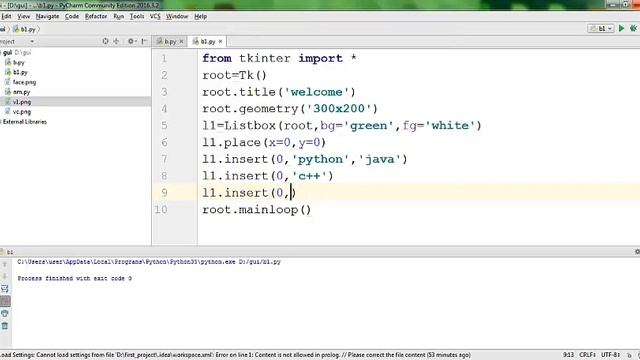Click l1.insert line with 'python','java'
Screen dimensions: 640x360
(304, 159)
